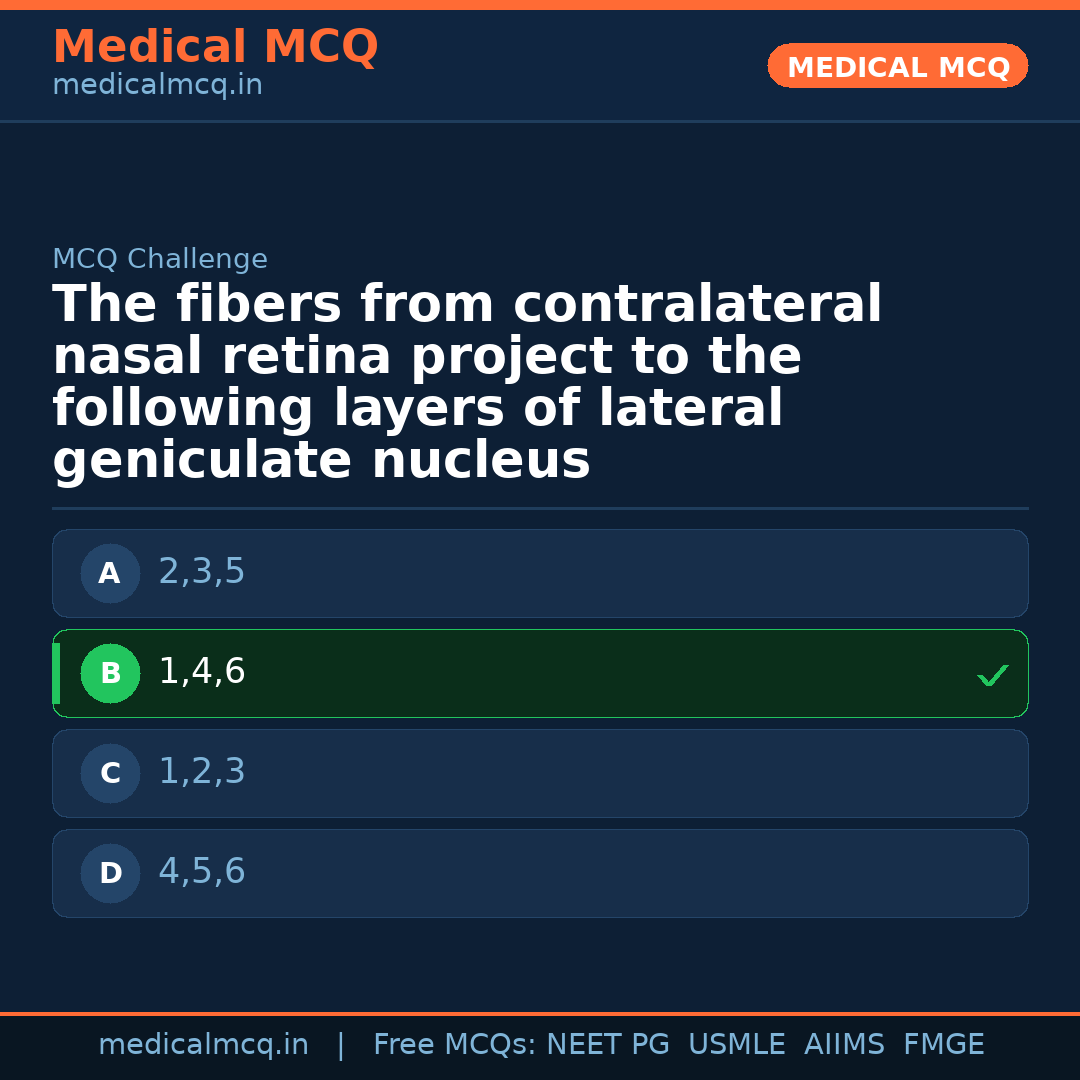Open medicalmcq.in link in the footer
This screenshot has width=1080, height=1080.
coord(203,1045)
